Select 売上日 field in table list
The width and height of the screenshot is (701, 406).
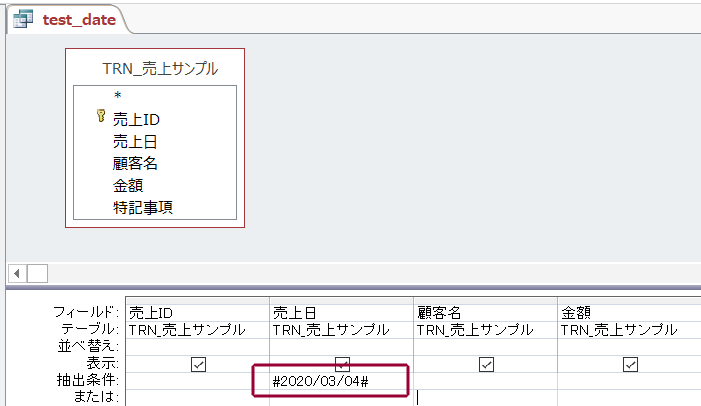click(134, 141)
